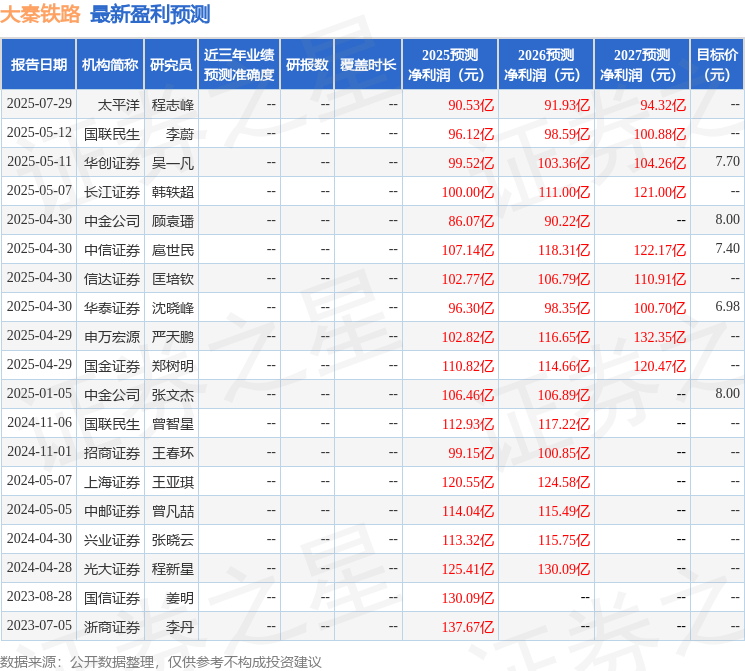This screenshot has width=745, height=671.
Task: Click target price 7.70
Action: [727, 162]
